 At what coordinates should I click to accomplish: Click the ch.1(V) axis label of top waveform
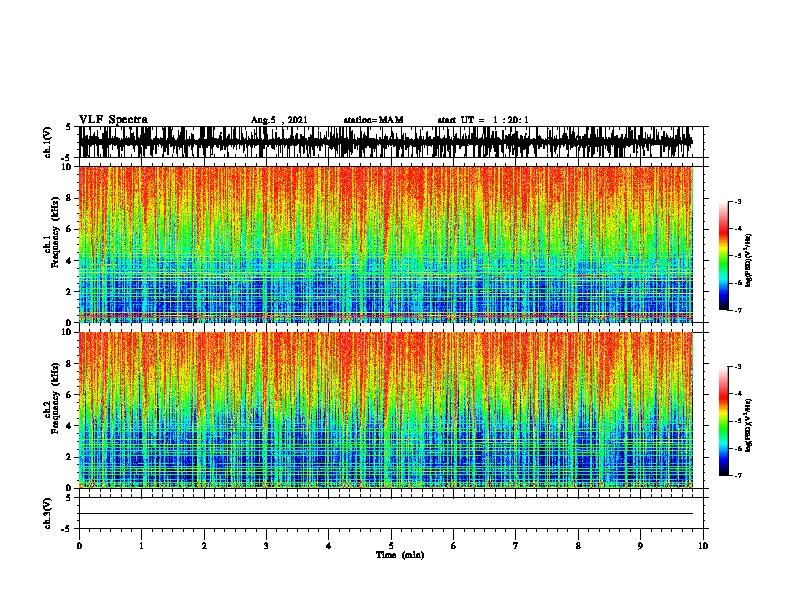[48, 142]
